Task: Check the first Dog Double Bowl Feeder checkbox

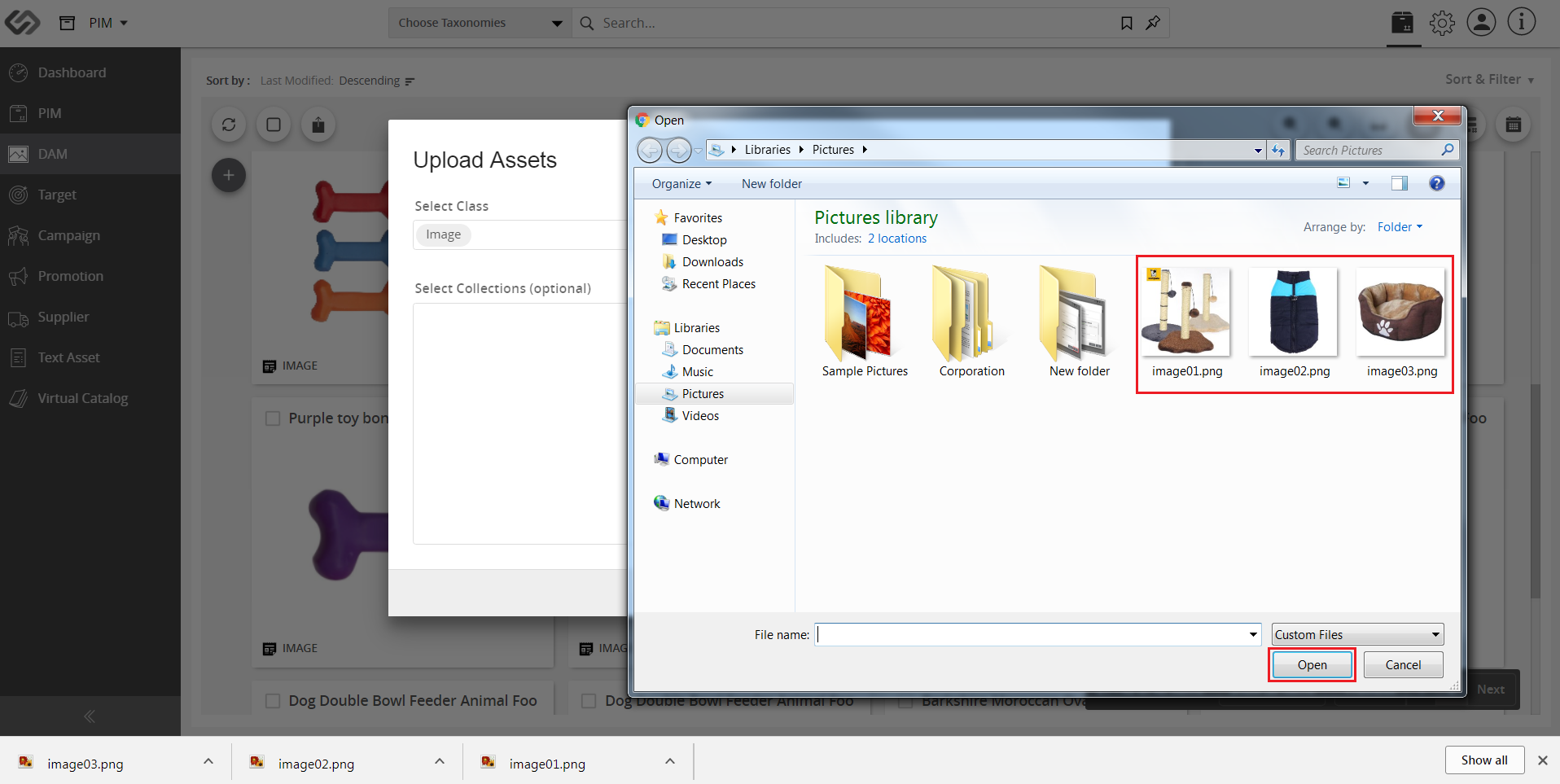Action: coord(273,701)
